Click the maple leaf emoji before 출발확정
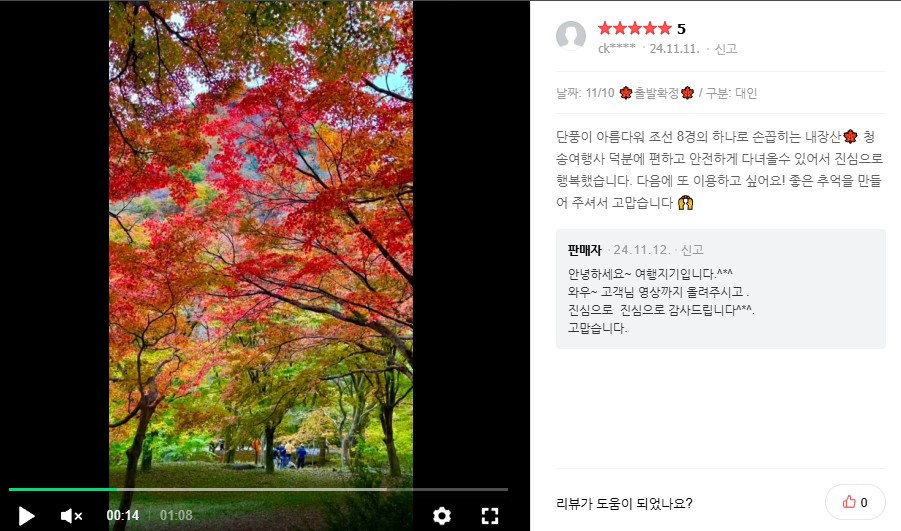The image size is (901, 531). [626, 93]
